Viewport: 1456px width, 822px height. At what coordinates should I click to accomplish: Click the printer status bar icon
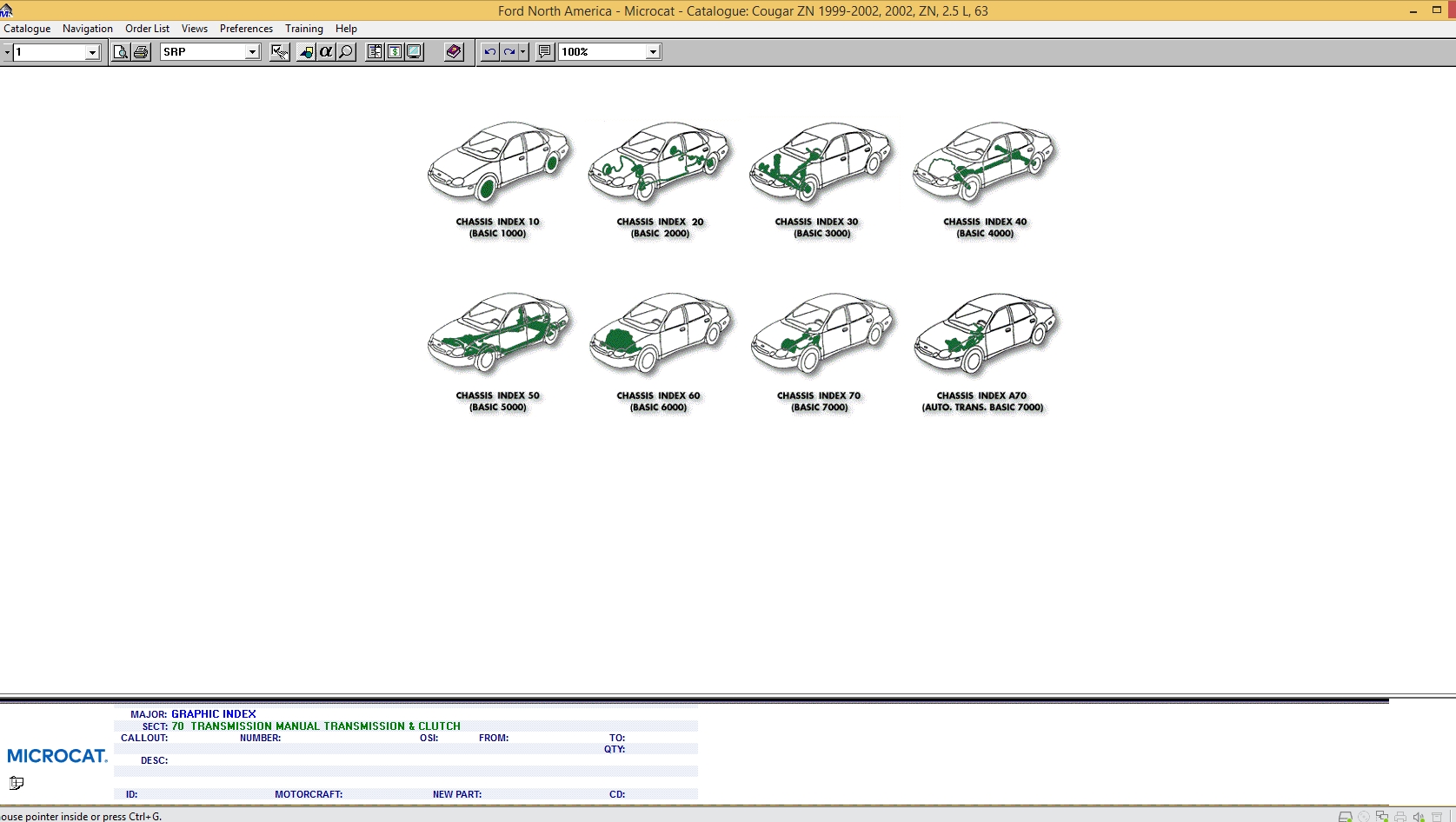point(1400,817)
